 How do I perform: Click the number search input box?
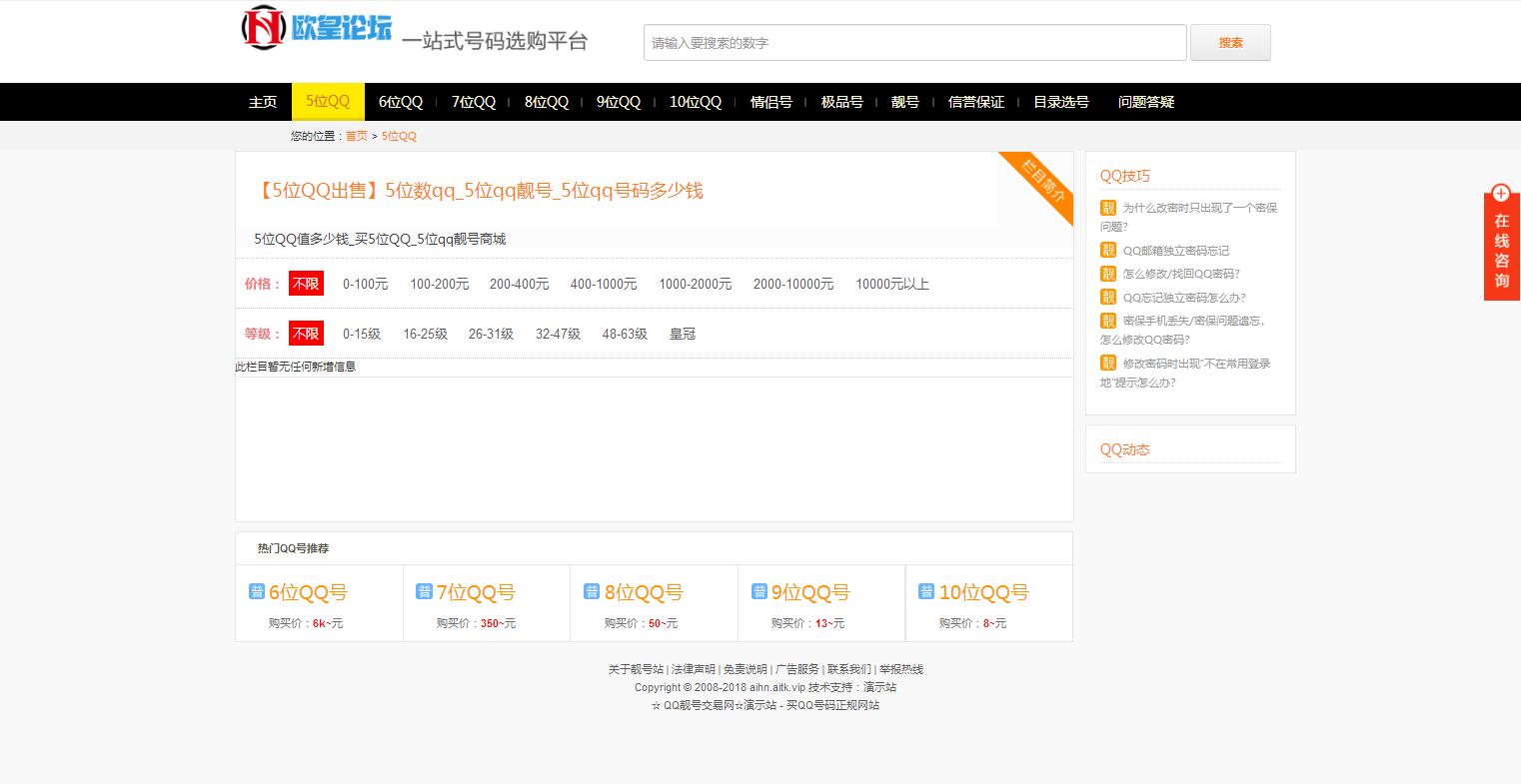(x=912, y=42)
